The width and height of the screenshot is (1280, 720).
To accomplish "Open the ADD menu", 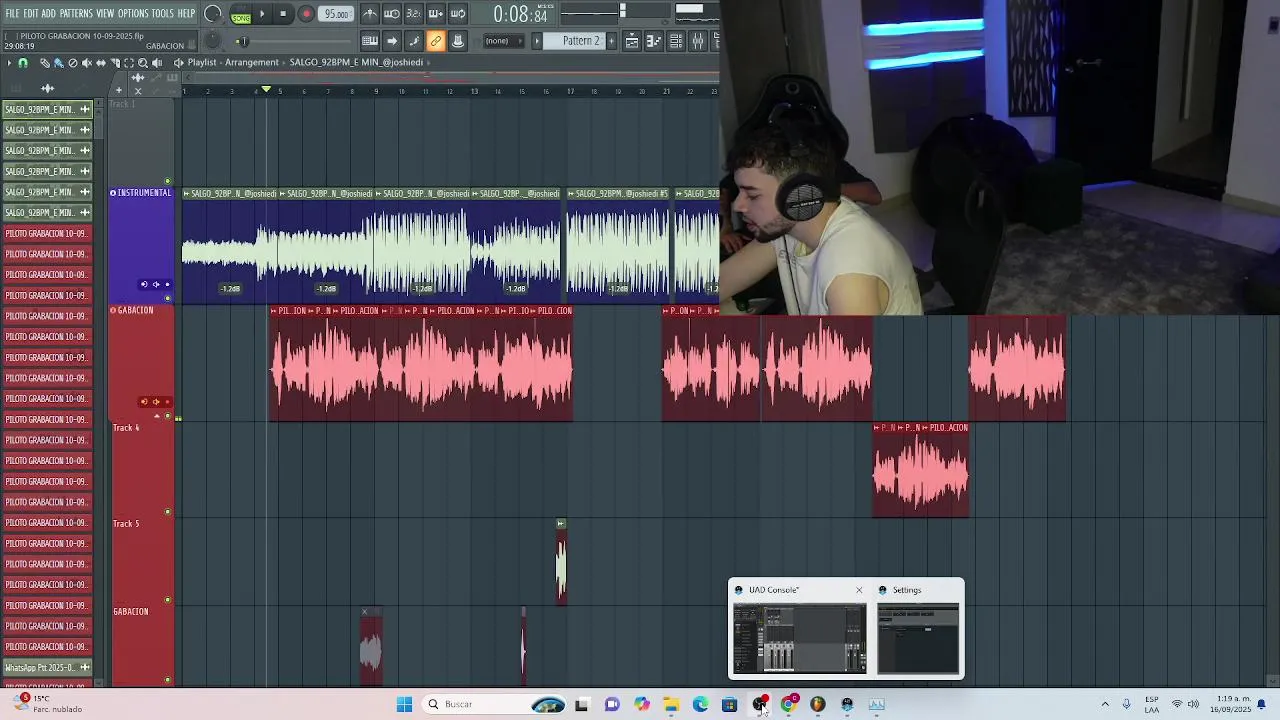I will [x=49, y=13].
